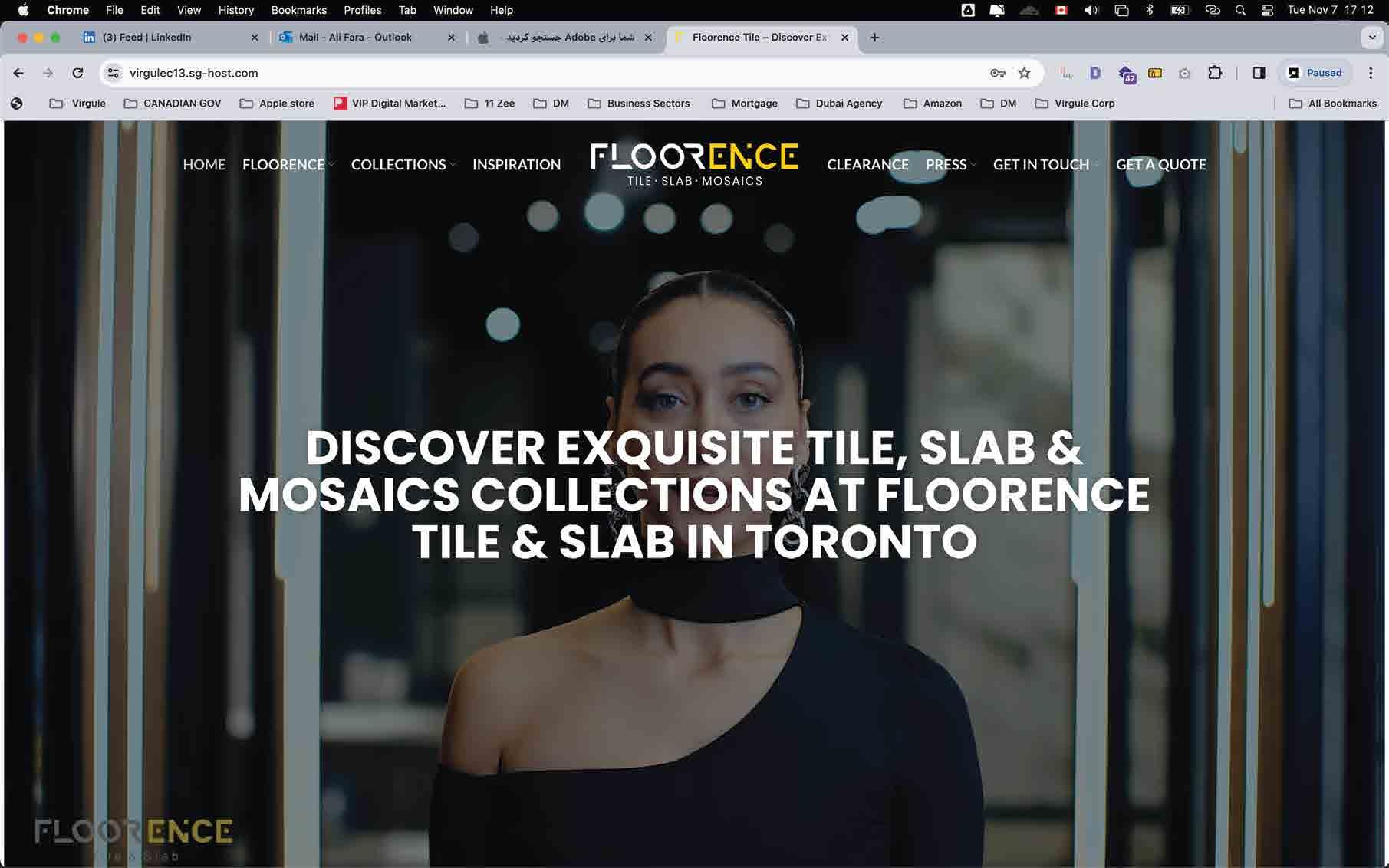Open the Virgule bookmarks folder
1389x868 pixels.
point(77,104)
